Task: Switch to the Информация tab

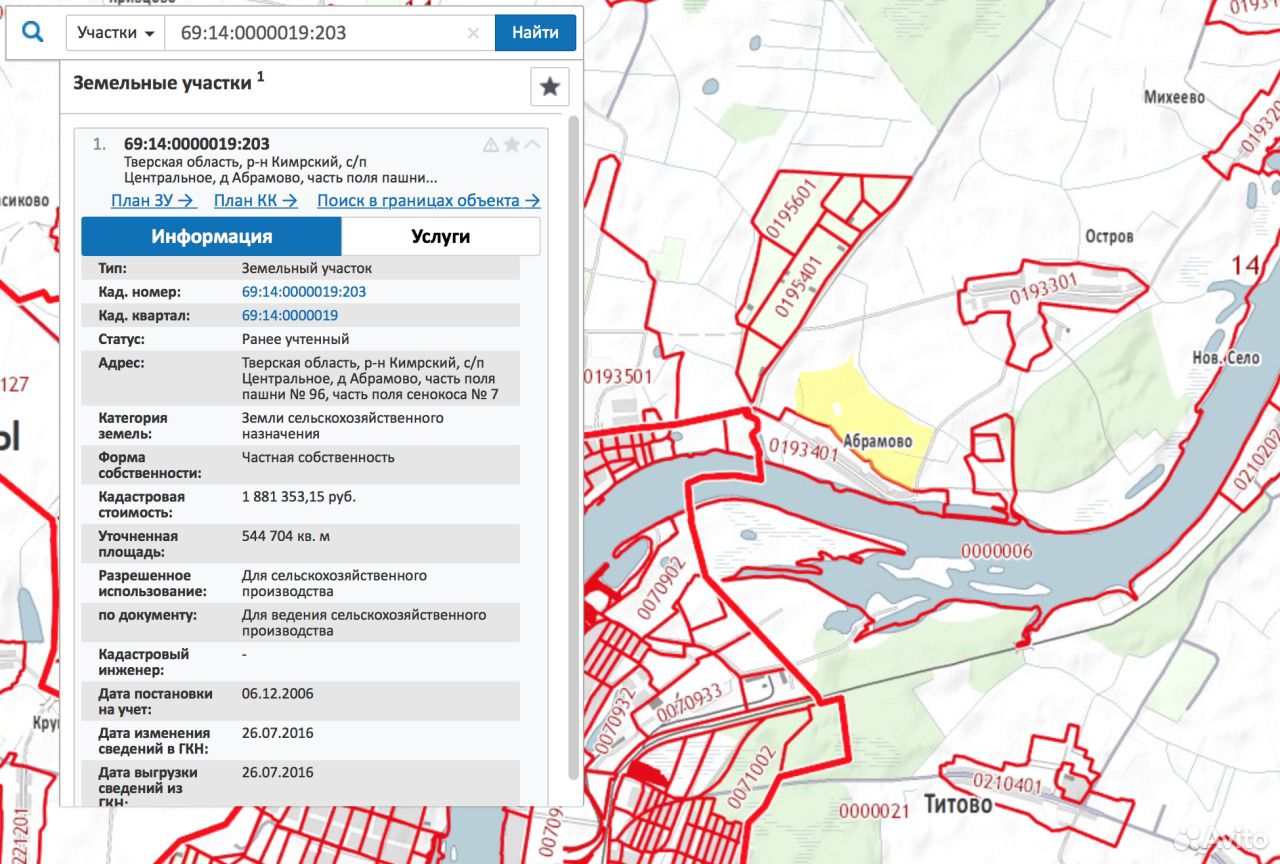Action: (212, 237)
